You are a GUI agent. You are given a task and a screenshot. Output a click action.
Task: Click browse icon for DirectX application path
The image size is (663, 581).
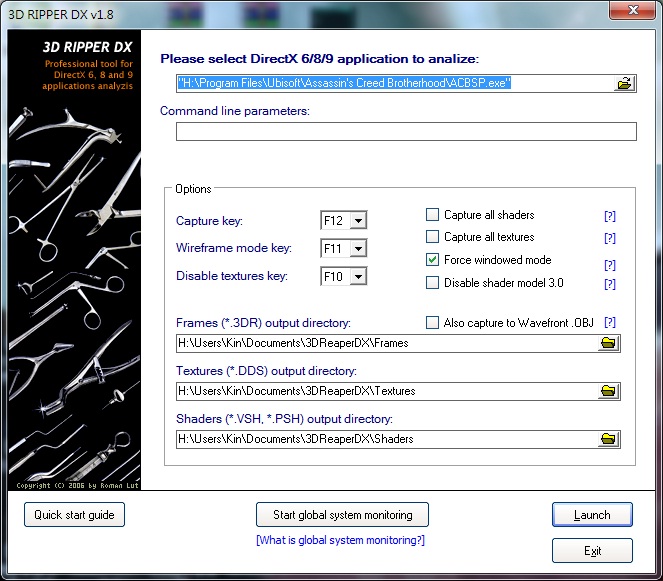point(625,84)
